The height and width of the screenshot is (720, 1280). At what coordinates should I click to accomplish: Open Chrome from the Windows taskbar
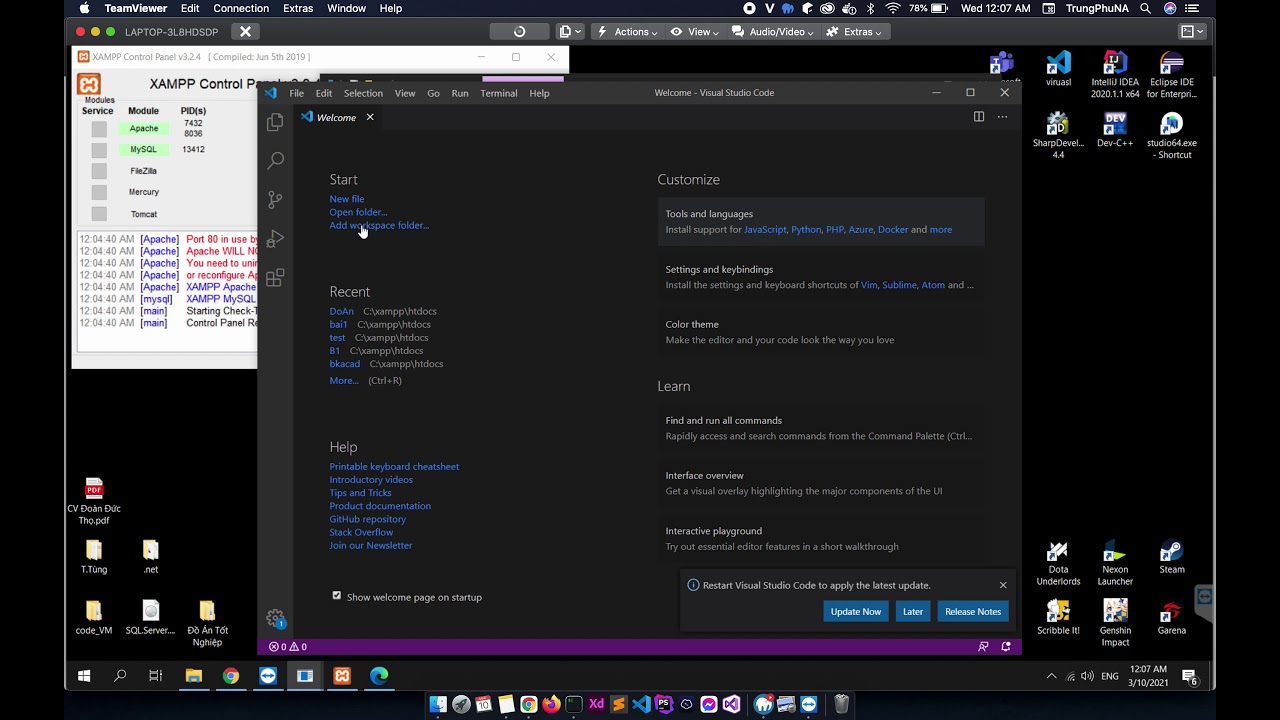[x=231, y=676]
